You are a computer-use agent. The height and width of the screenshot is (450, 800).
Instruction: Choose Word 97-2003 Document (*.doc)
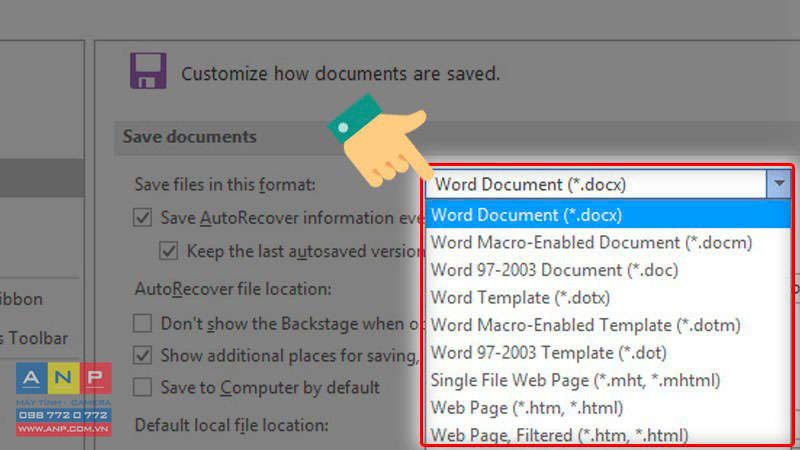[x=608, y=270]
